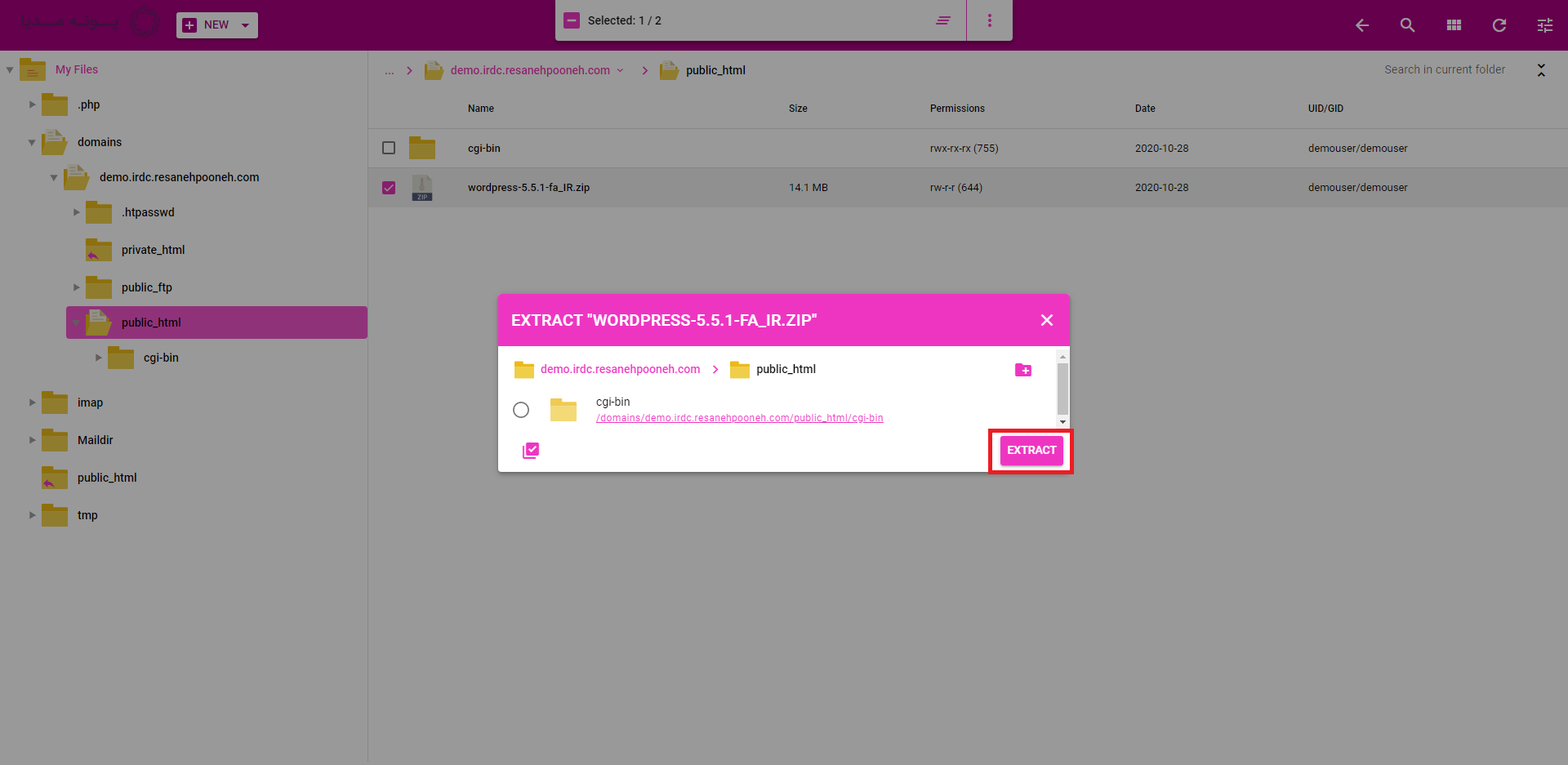Select My Files in the tree
This screenshot has width=1568, height=765.
pos(77,69)
